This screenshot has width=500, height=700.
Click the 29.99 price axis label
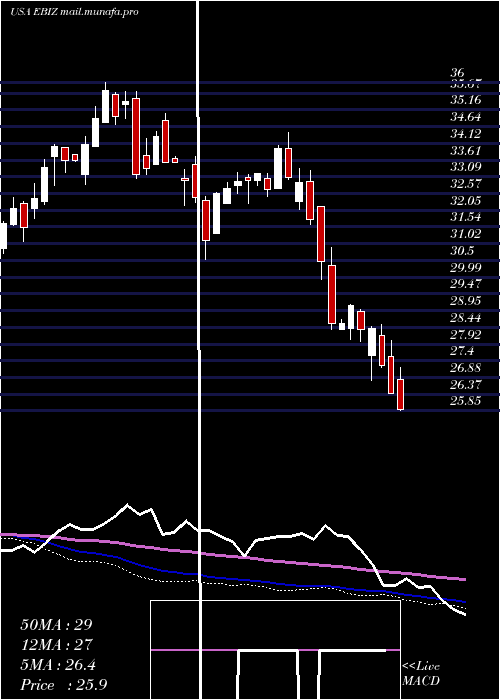click(466, 267)
